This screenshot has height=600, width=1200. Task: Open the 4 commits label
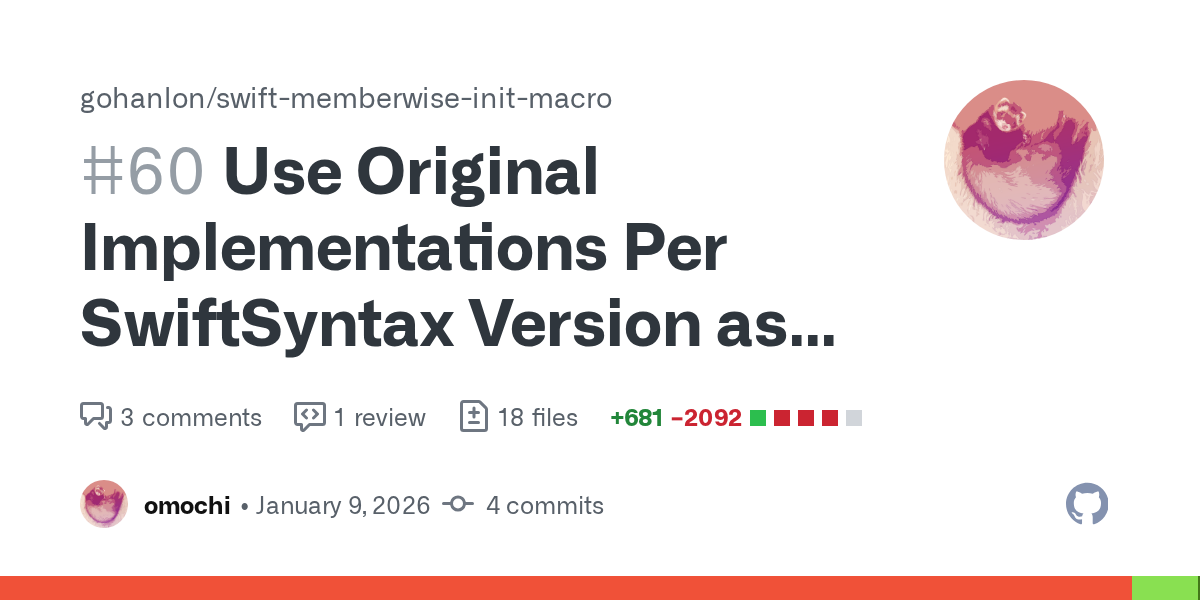(x=545, y=505)
